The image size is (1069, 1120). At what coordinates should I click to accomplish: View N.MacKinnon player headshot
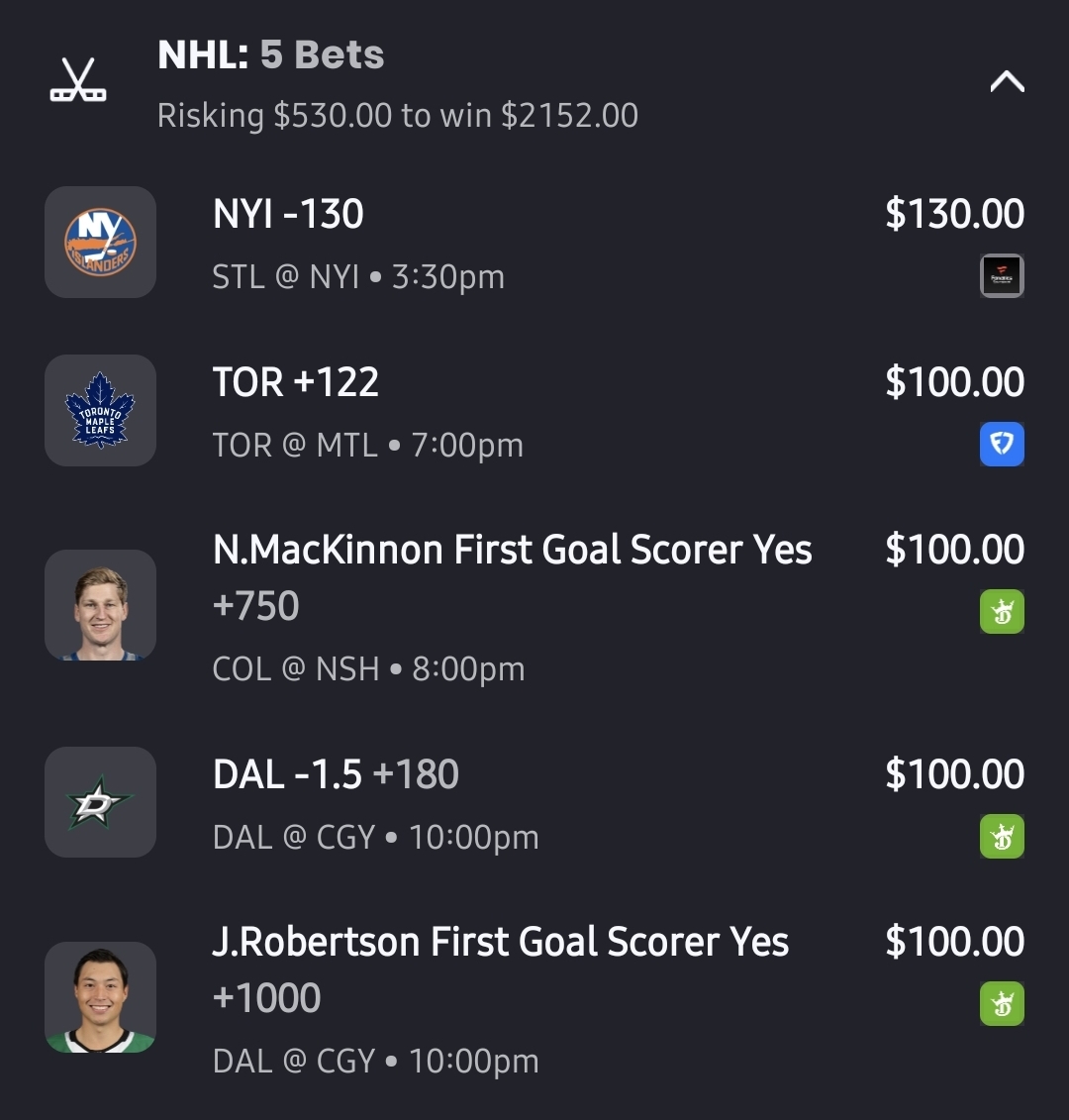pyautogui.click(x=100, y=605)
